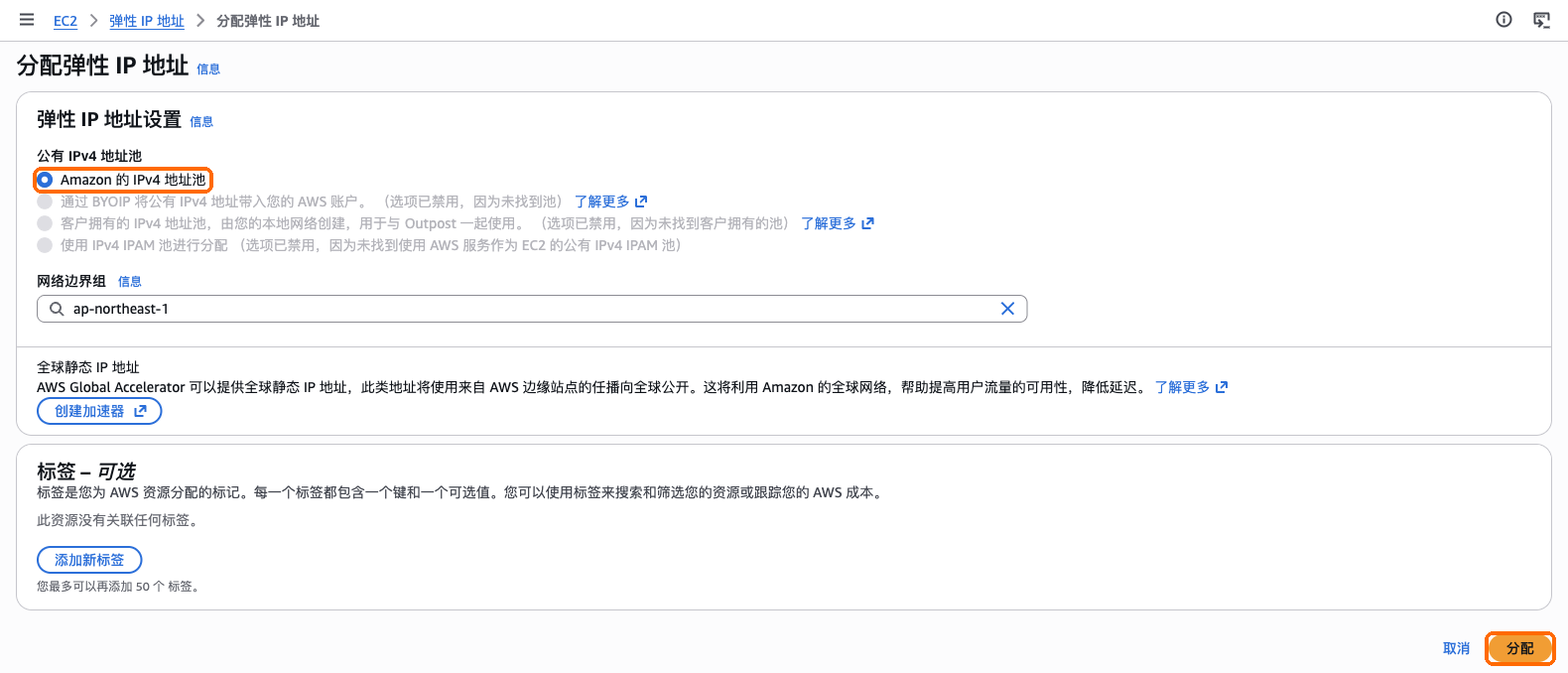1568x673 pixels.
Task: Open the CloudShell feedback icon at top right
Action: point(1541,20)
